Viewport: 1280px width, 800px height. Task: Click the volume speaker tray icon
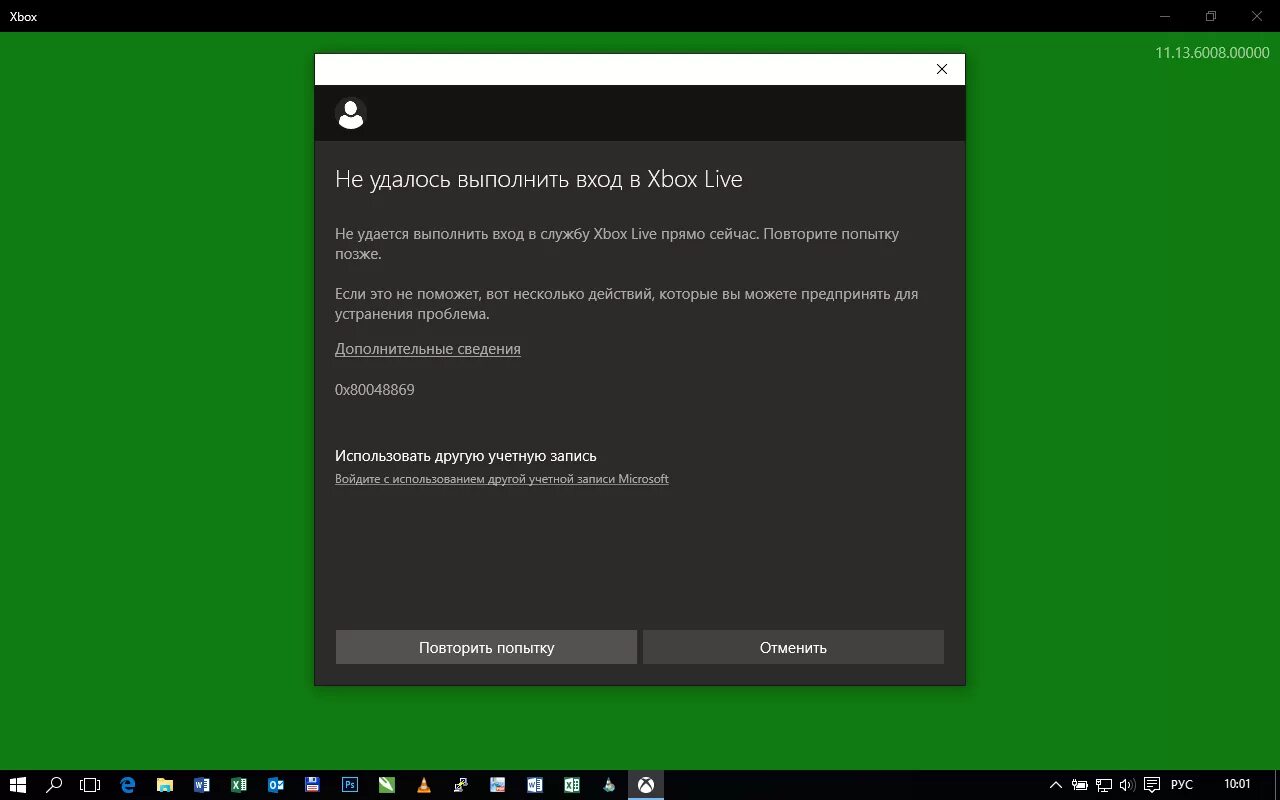coord(1127,785)
